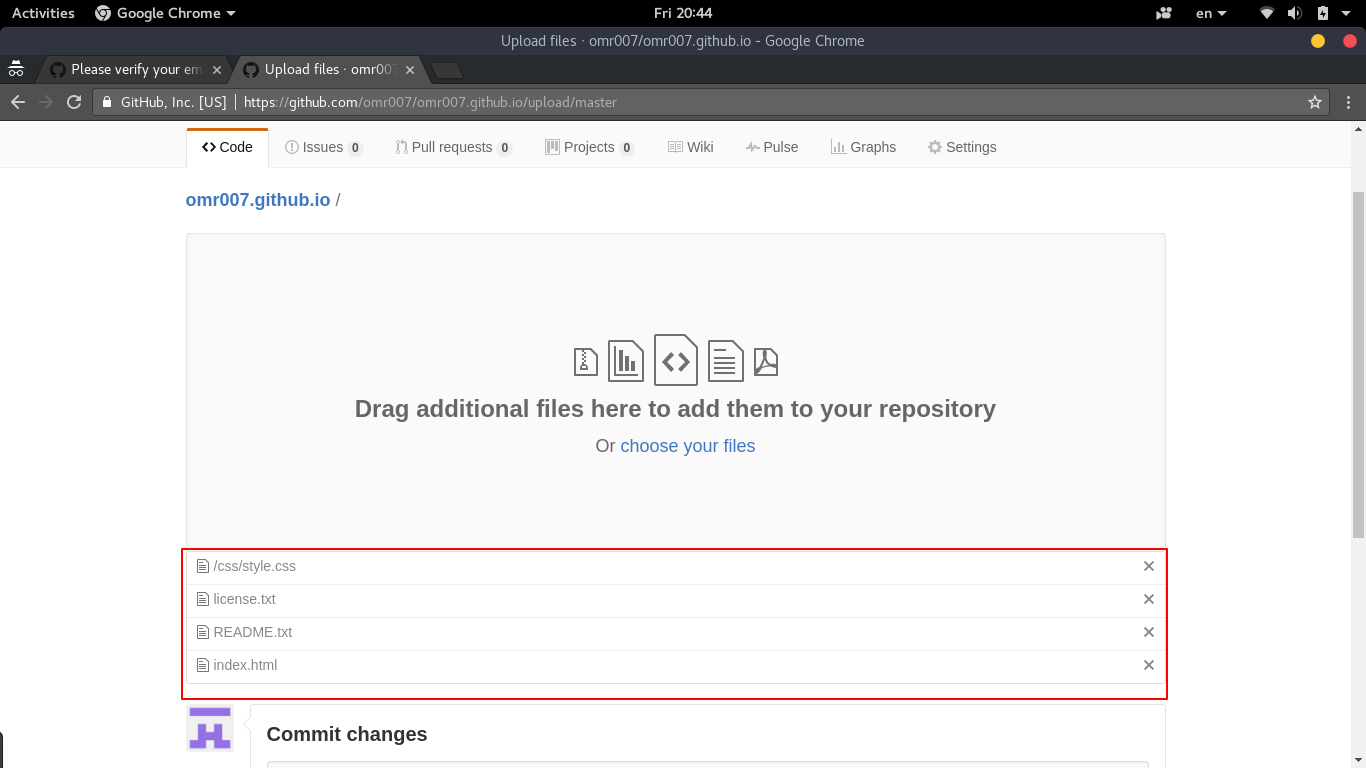Open the Settings repository tab
Image resolution: width=1366 pixels, height=768 pixels.
click(x=961, y=147)
